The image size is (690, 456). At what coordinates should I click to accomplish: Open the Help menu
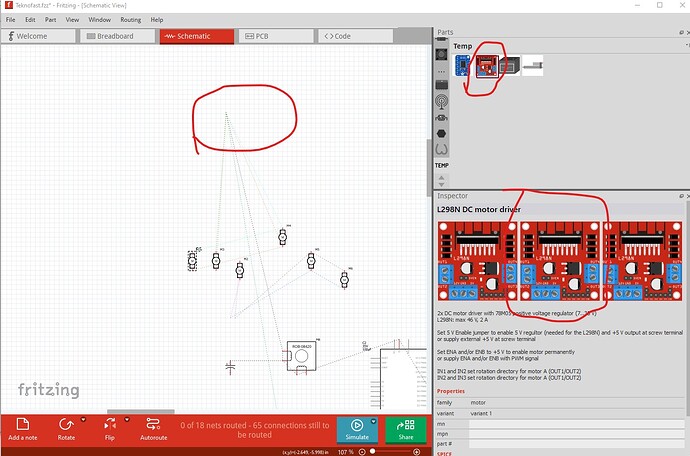click(x=157, y=20)
